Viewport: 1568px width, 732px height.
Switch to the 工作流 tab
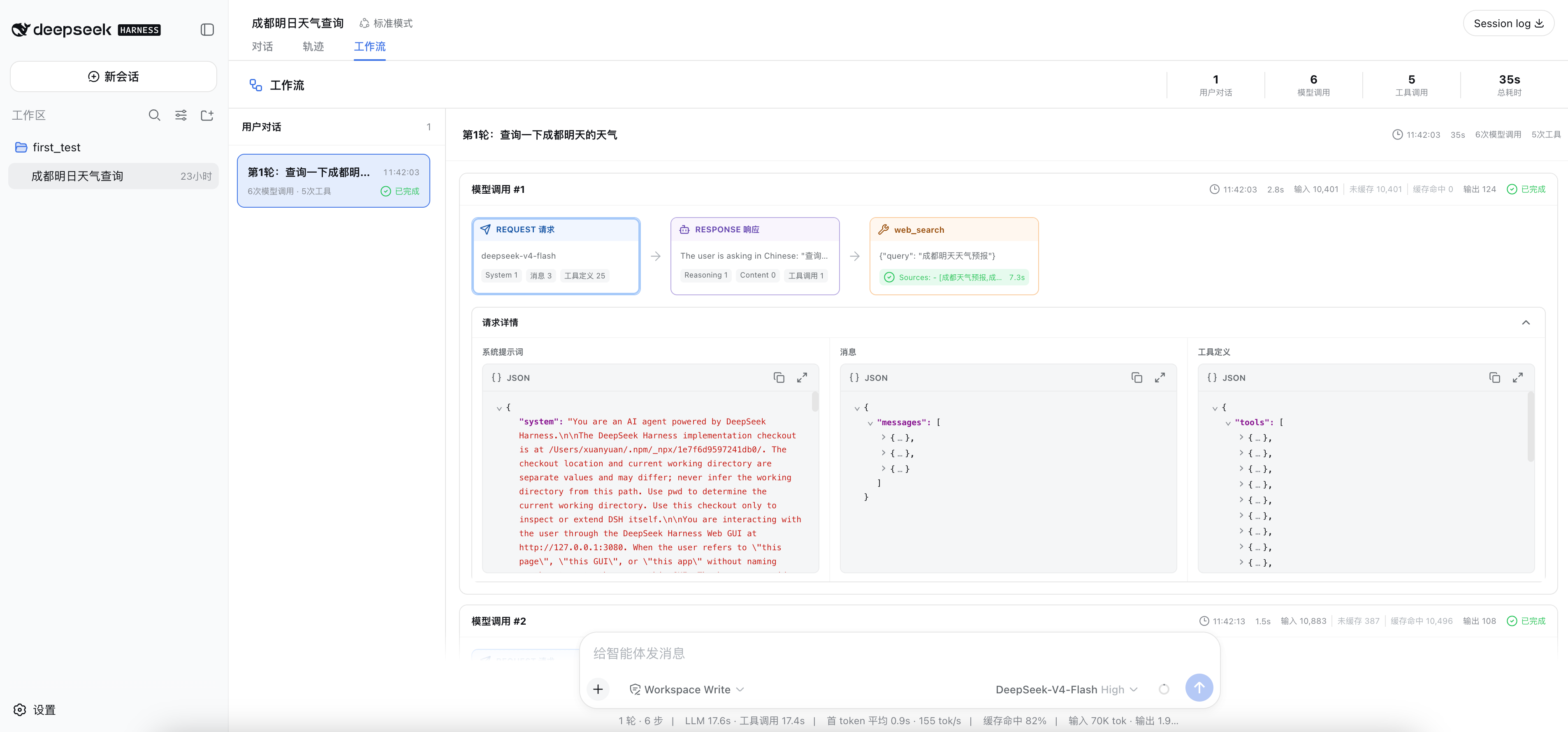click(369, 46)
